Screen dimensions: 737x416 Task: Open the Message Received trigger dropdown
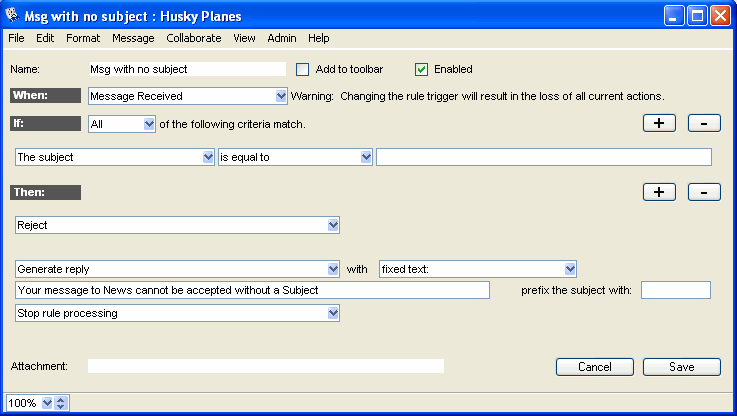281,96
